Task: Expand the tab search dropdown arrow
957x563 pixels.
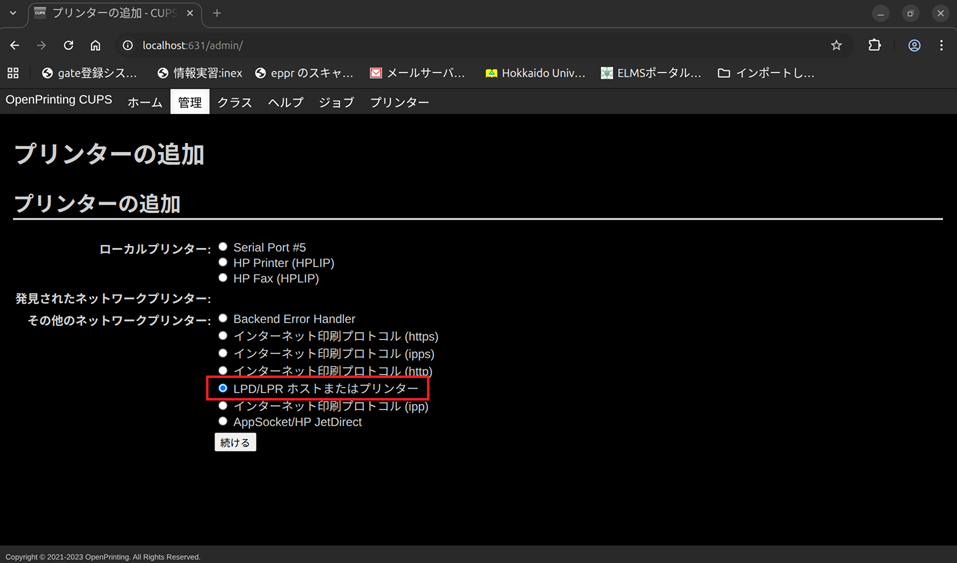Action: tap(13, 13)
